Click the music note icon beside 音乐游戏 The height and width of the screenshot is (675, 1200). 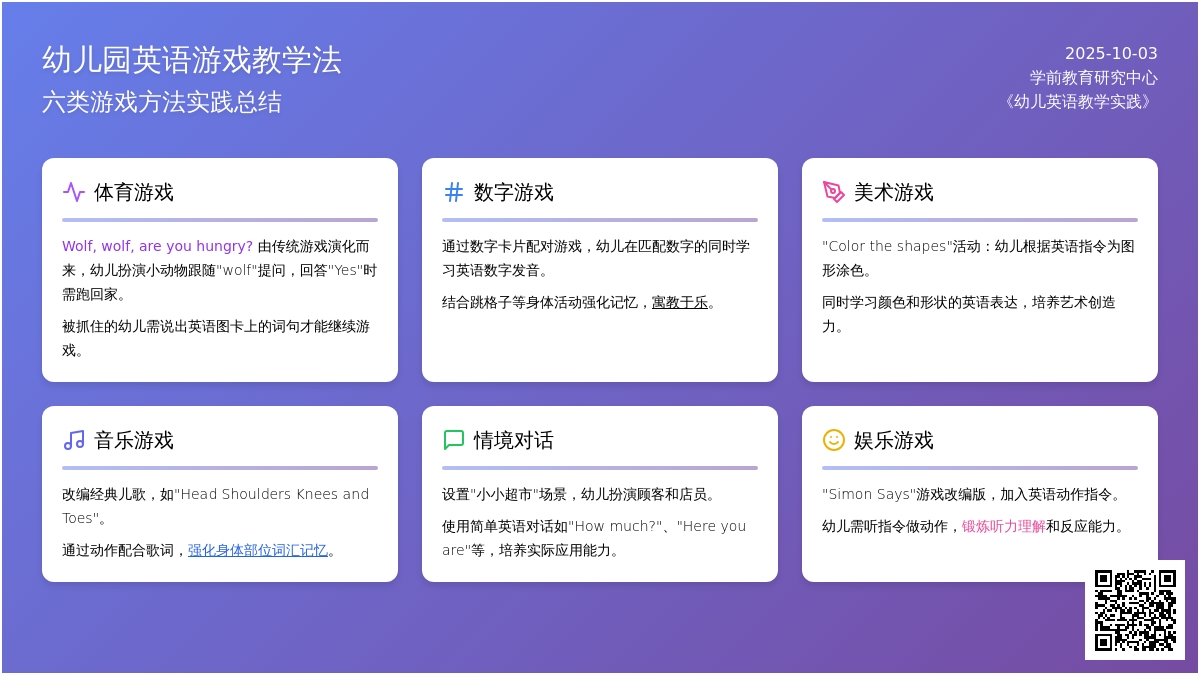pyautogui.click(x=74, y=440)
